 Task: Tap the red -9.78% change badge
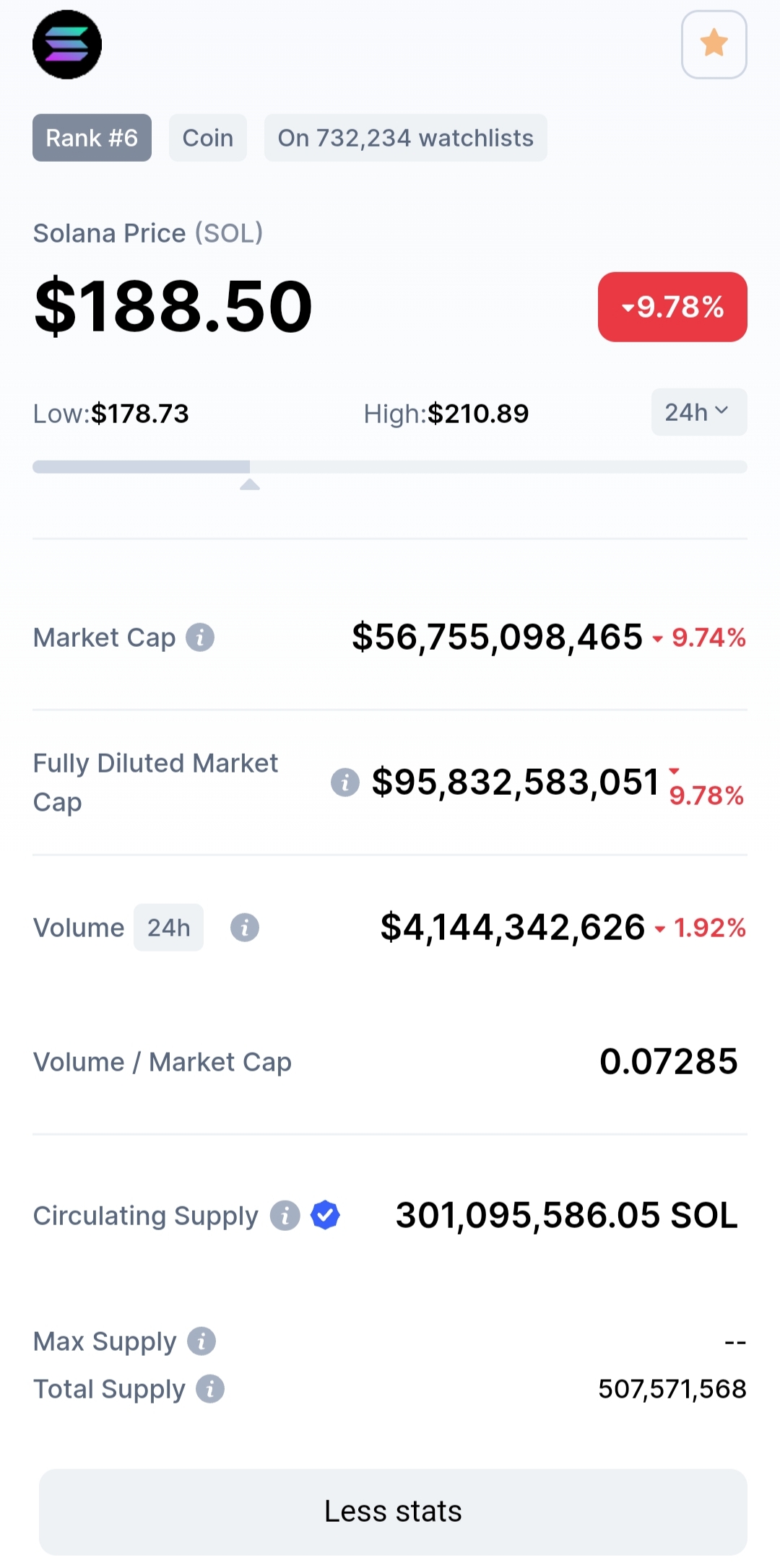coord(672,307)
